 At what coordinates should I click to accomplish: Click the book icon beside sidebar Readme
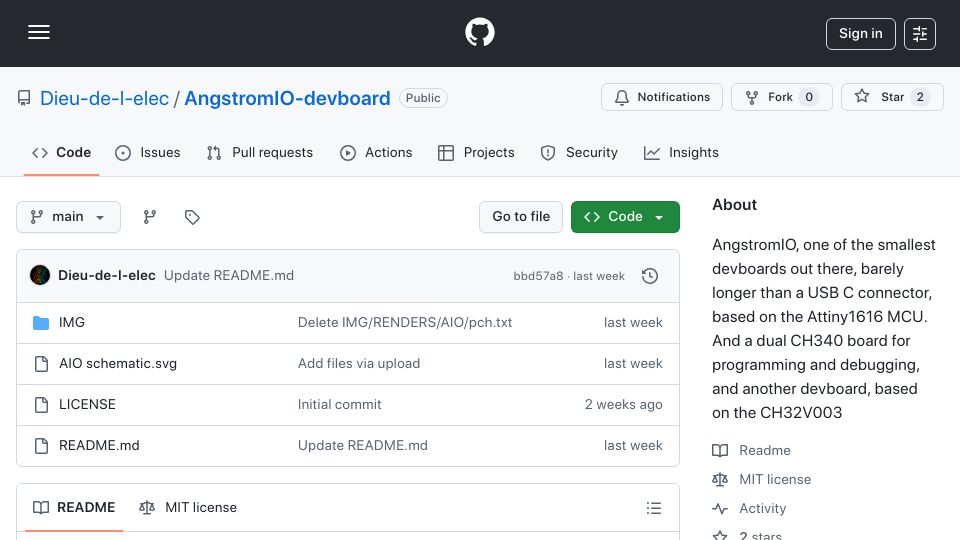[720, 451]
